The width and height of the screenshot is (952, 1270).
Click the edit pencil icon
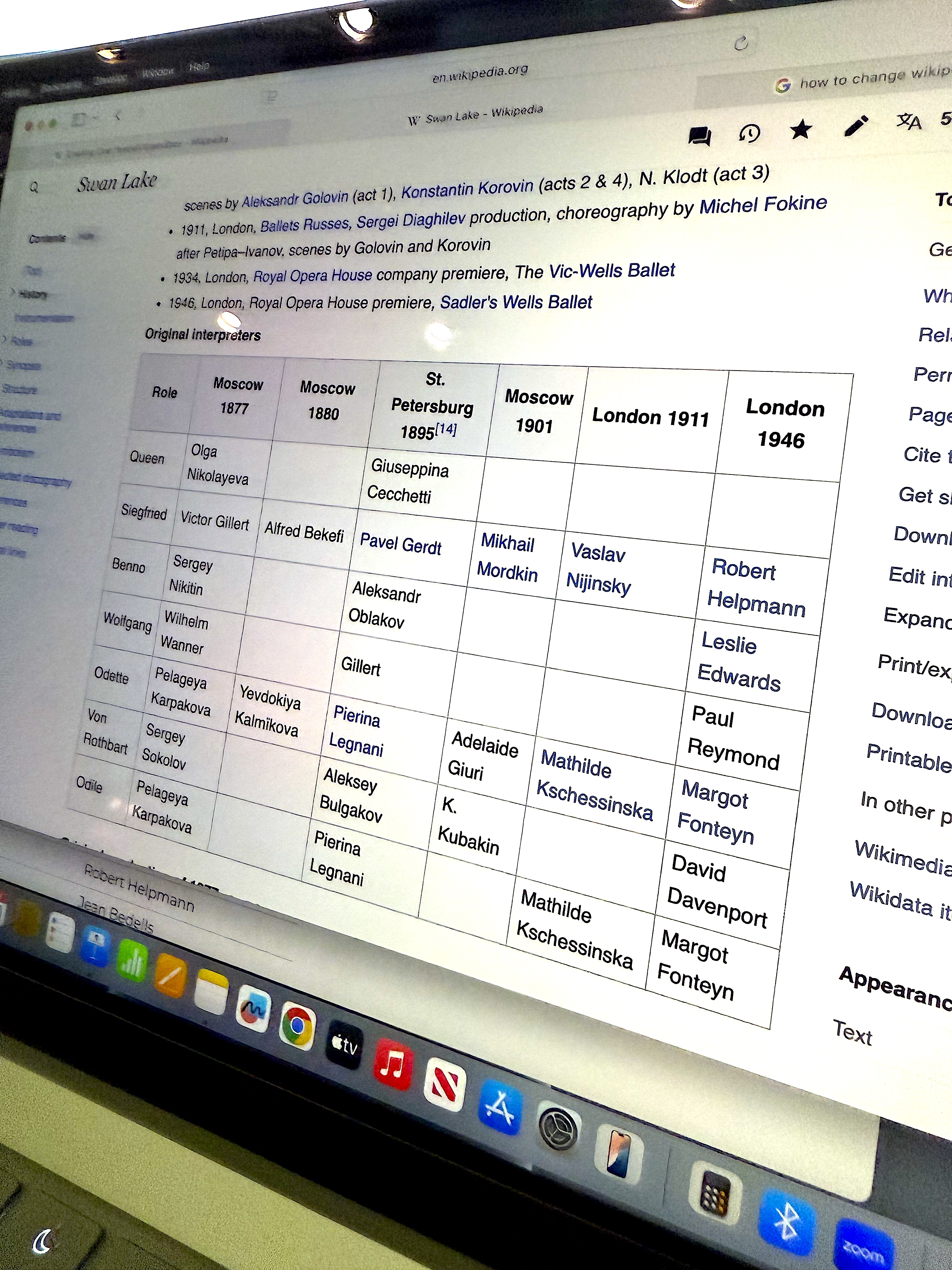856,126
